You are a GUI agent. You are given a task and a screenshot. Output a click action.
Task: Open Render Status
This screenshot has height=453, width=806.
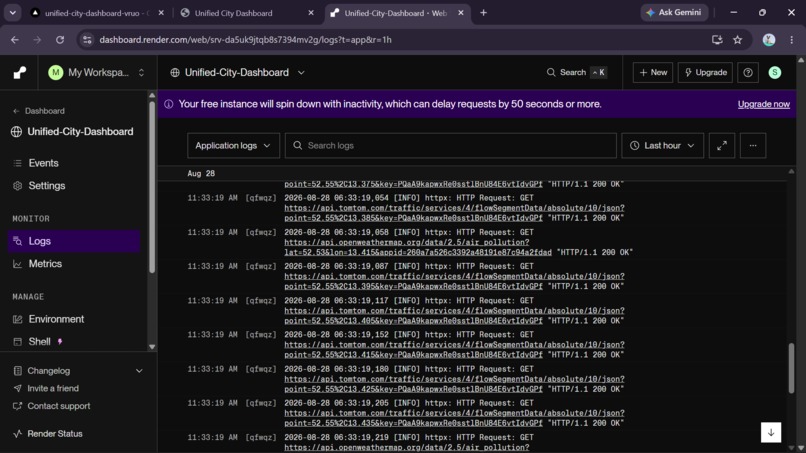(54, 433)
